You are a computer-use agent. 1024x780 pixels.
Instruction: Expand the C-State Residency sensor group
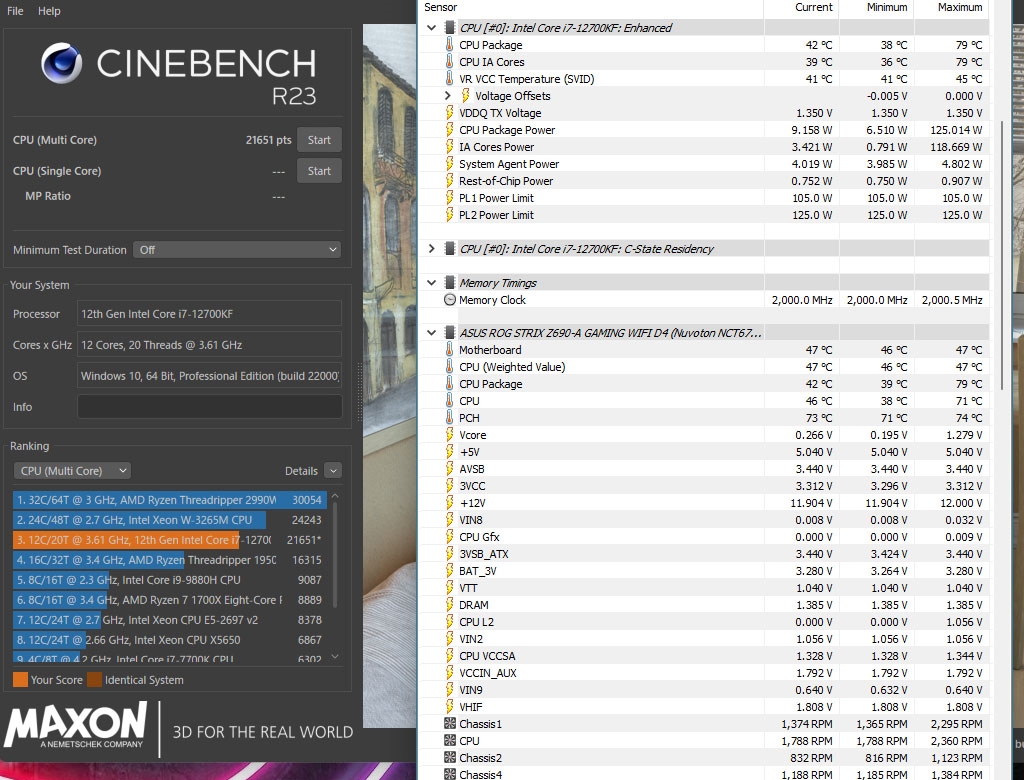(431, 249)
